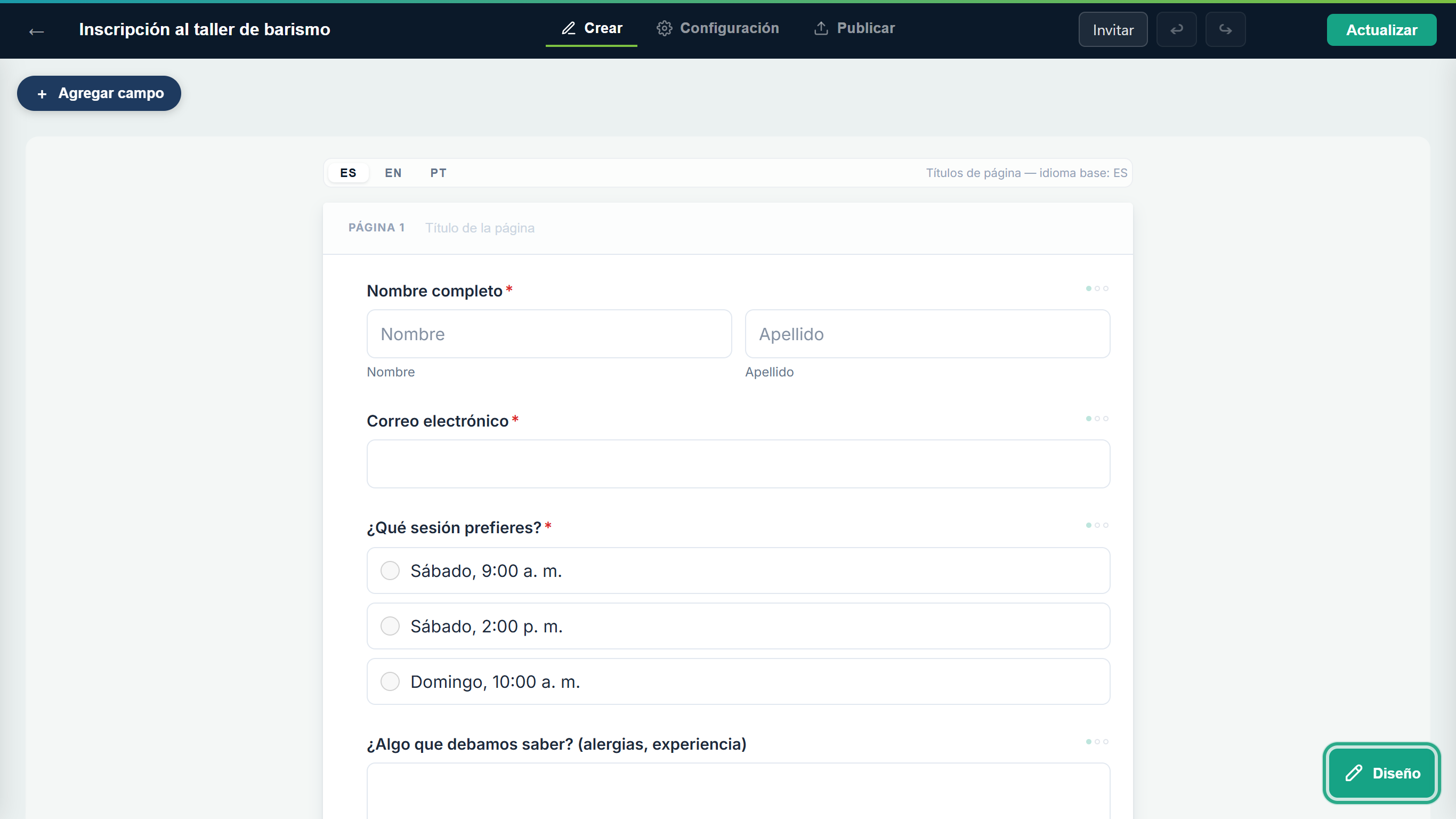The height and width of the screenshot is (819, 1456).
Task: Select the ES language tab
Action: 348,173
